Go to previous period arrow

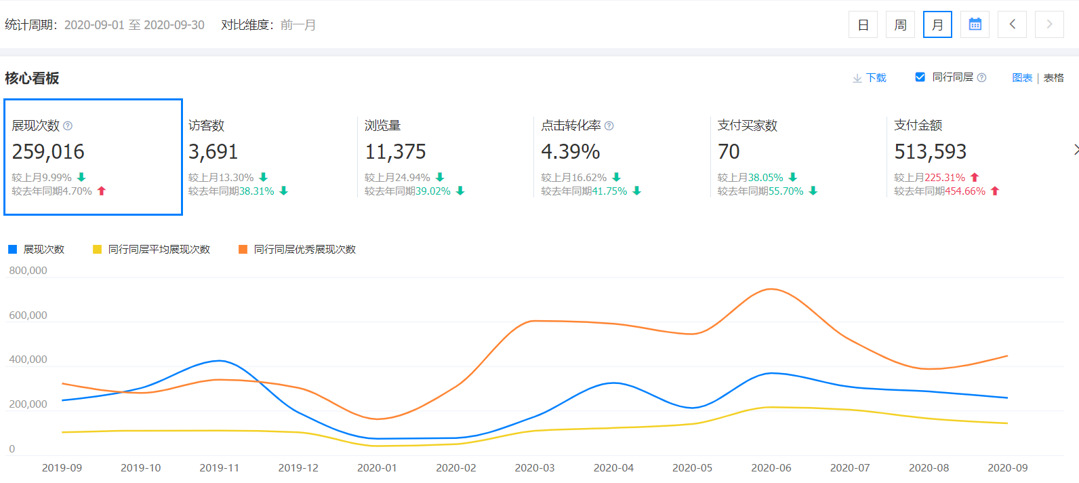coord(1012,25)
